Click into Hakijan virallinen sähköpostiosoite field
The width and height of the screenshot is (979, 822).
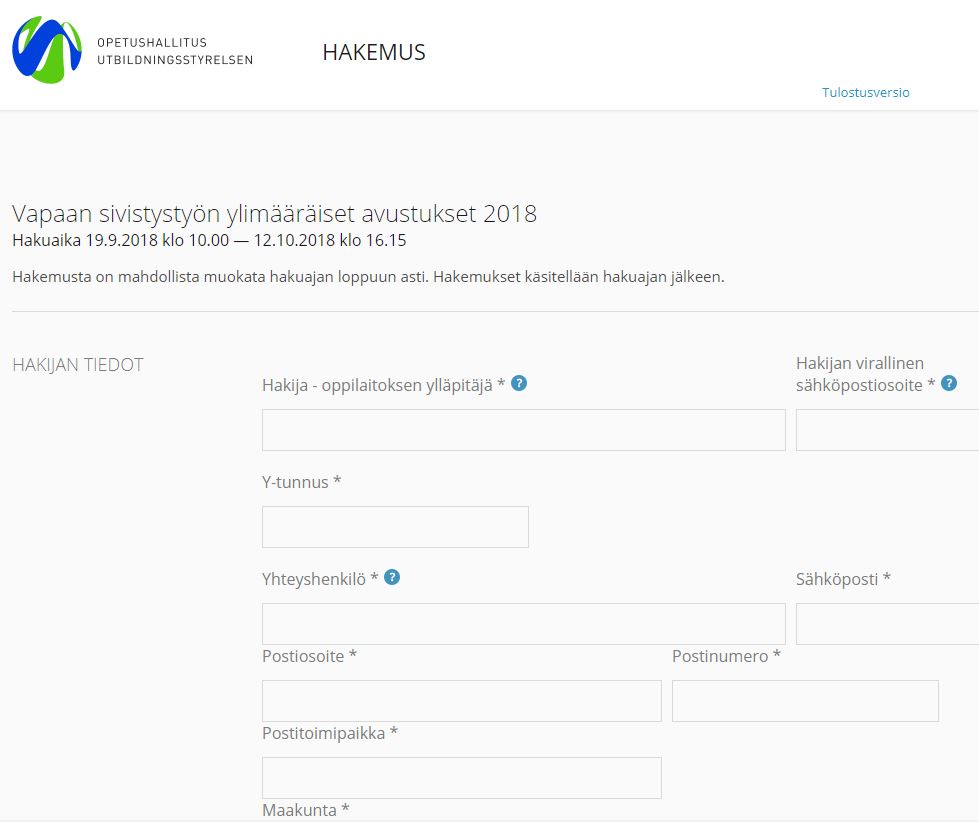click(887, 430)
